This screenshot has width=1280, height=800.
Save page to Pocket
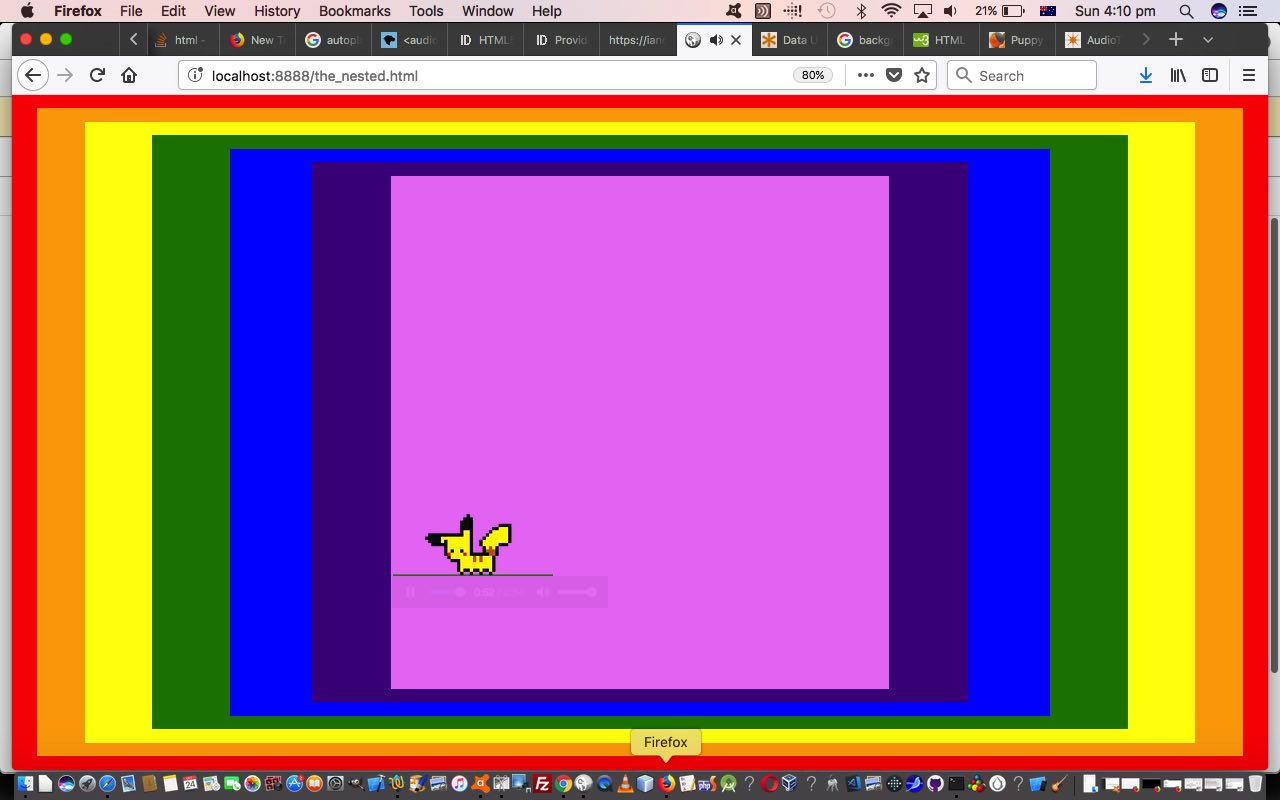tap(894, 75)
